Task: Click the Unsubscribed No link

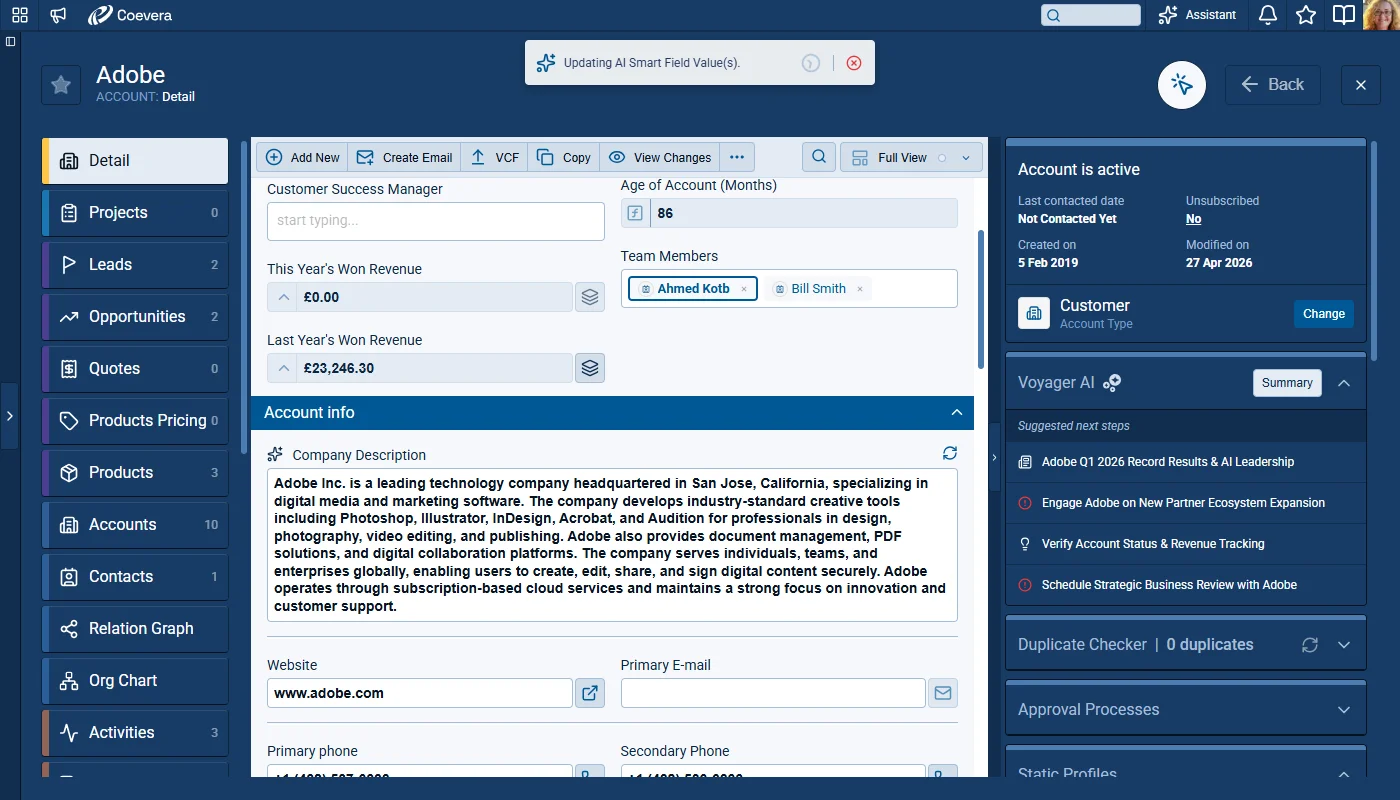Action: click(1194, 219)
